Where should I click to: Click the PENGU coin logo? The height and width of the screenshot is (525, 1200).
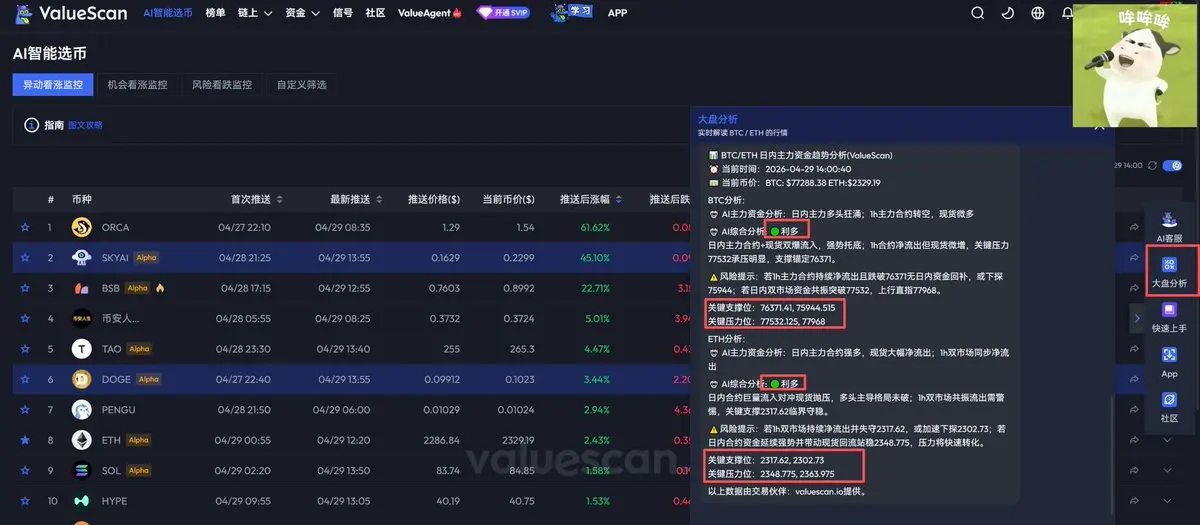point(82,410)
